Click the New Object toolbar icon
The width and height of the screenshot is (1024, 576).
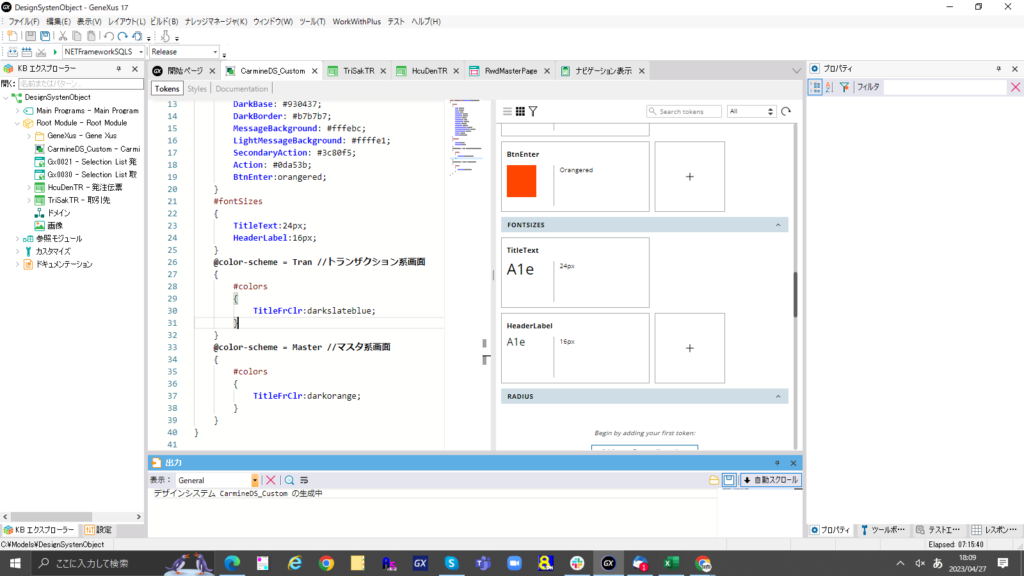point(12,36)
